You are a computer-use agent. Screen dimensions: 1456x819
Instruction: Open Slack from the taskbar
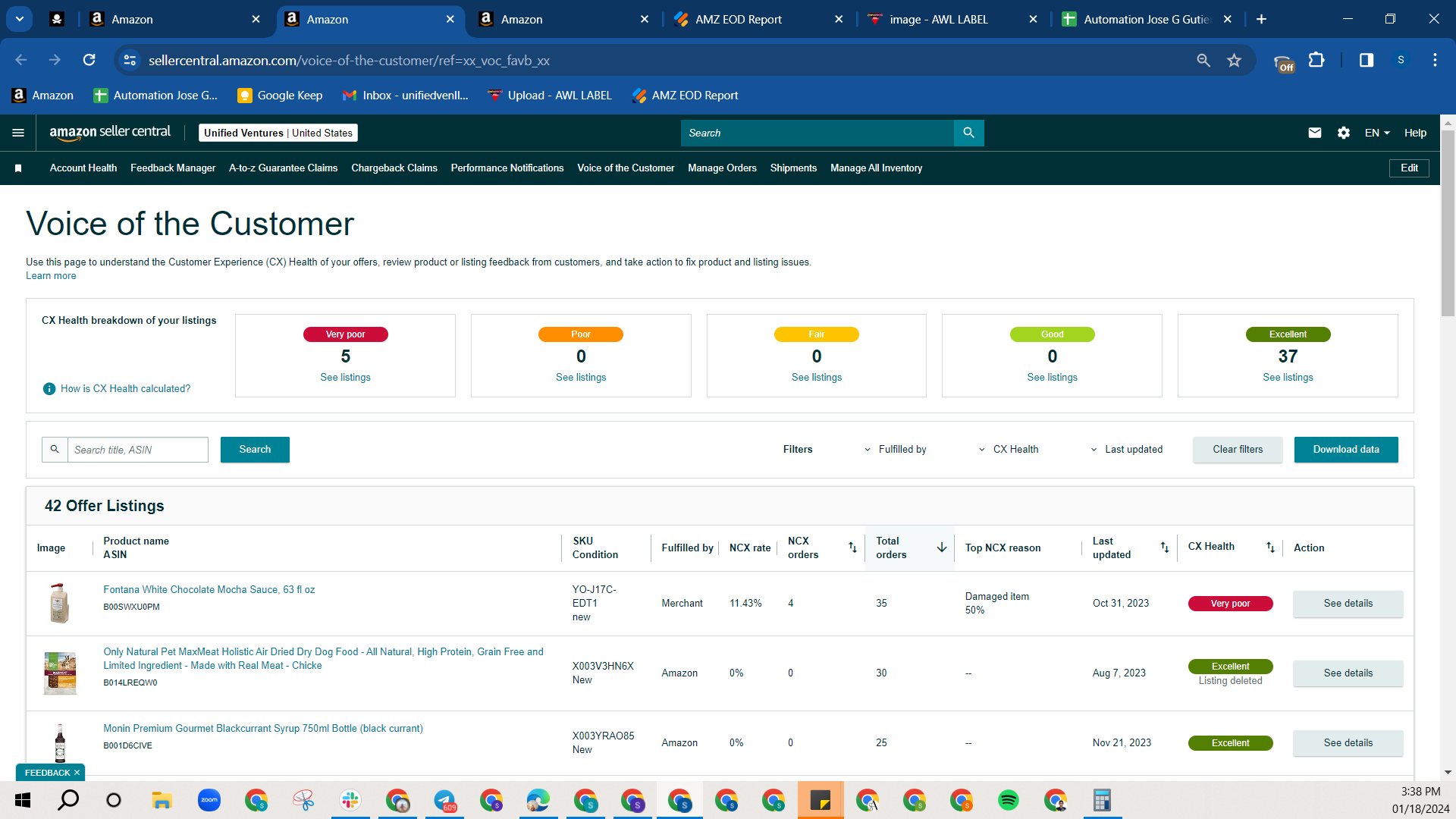coord(350,800)
